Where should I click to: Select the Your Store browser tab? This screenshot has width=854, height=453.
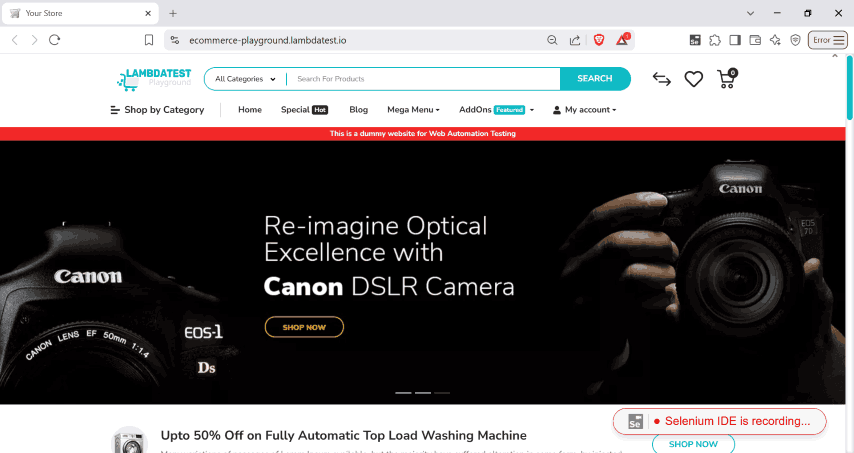[x=80, y=13]
